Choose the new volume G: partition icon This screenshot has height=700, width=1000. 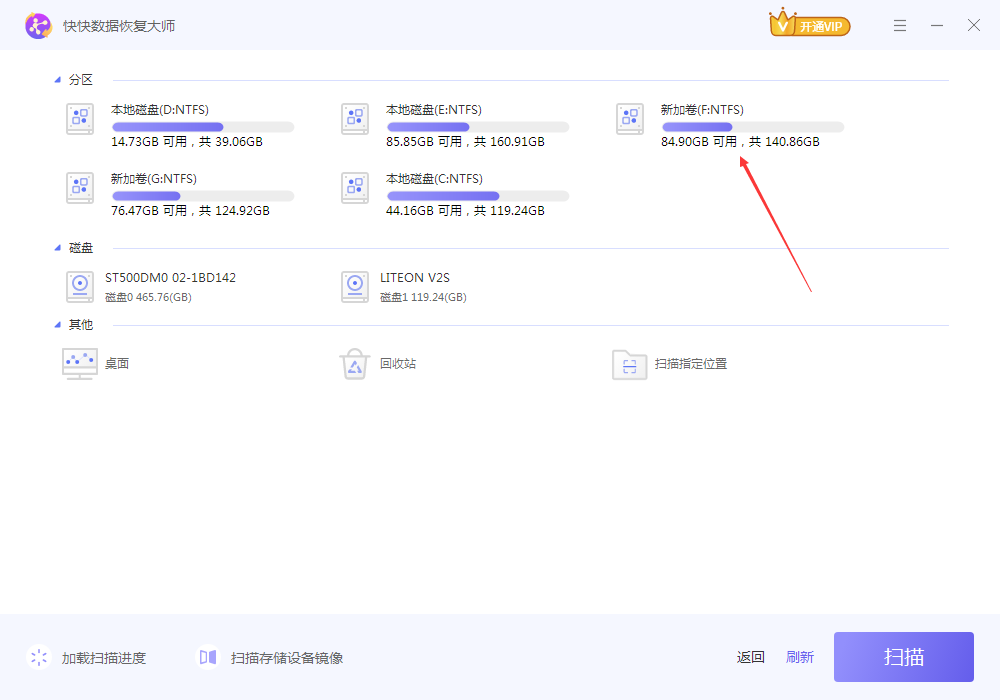[80, 188]
